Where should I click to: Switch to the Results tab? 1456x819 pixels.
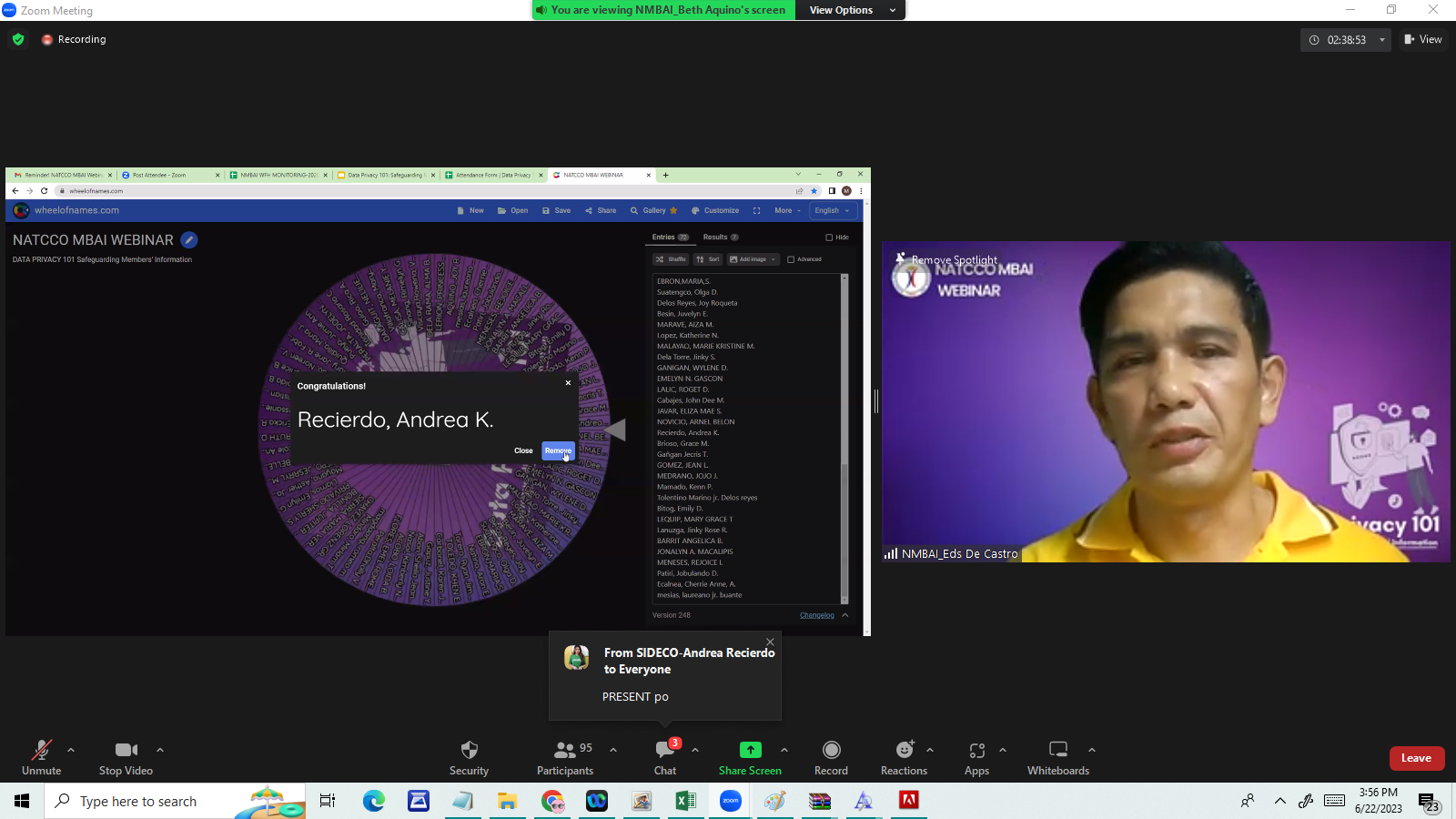tap(721, 238)
